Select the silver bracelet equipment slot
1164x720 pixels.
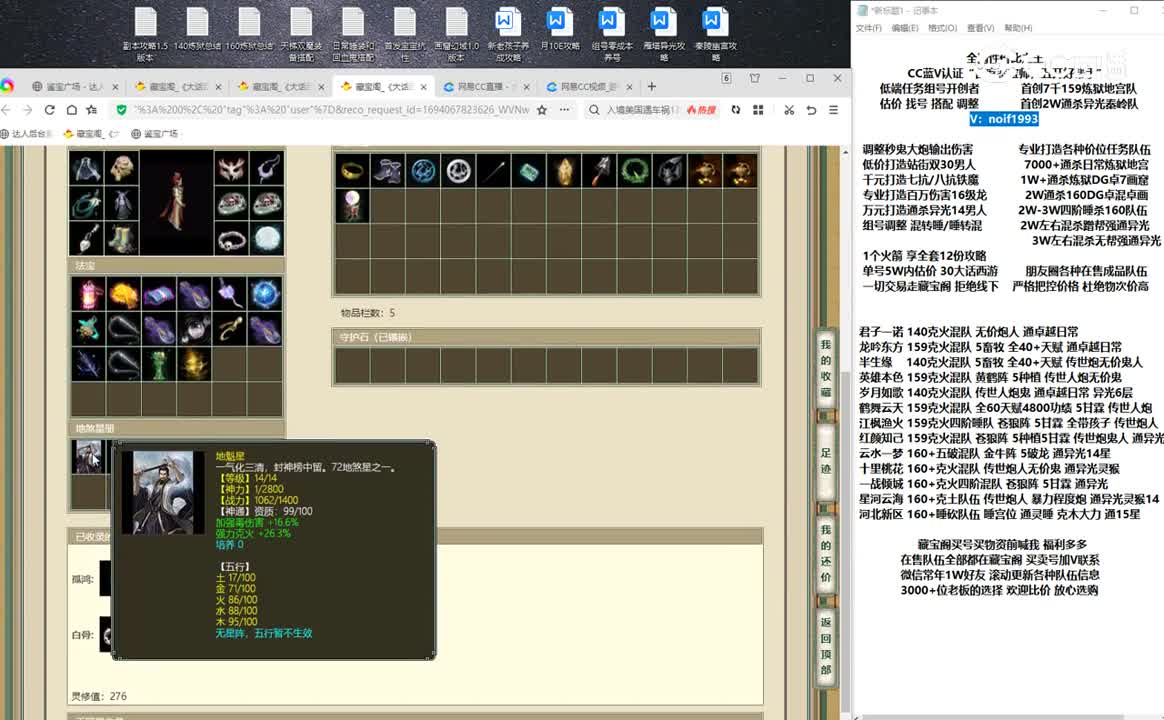point(232,238)
